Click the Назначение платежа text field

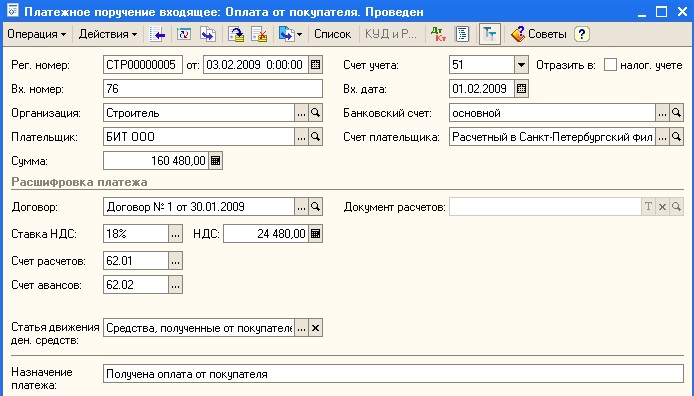393,374
